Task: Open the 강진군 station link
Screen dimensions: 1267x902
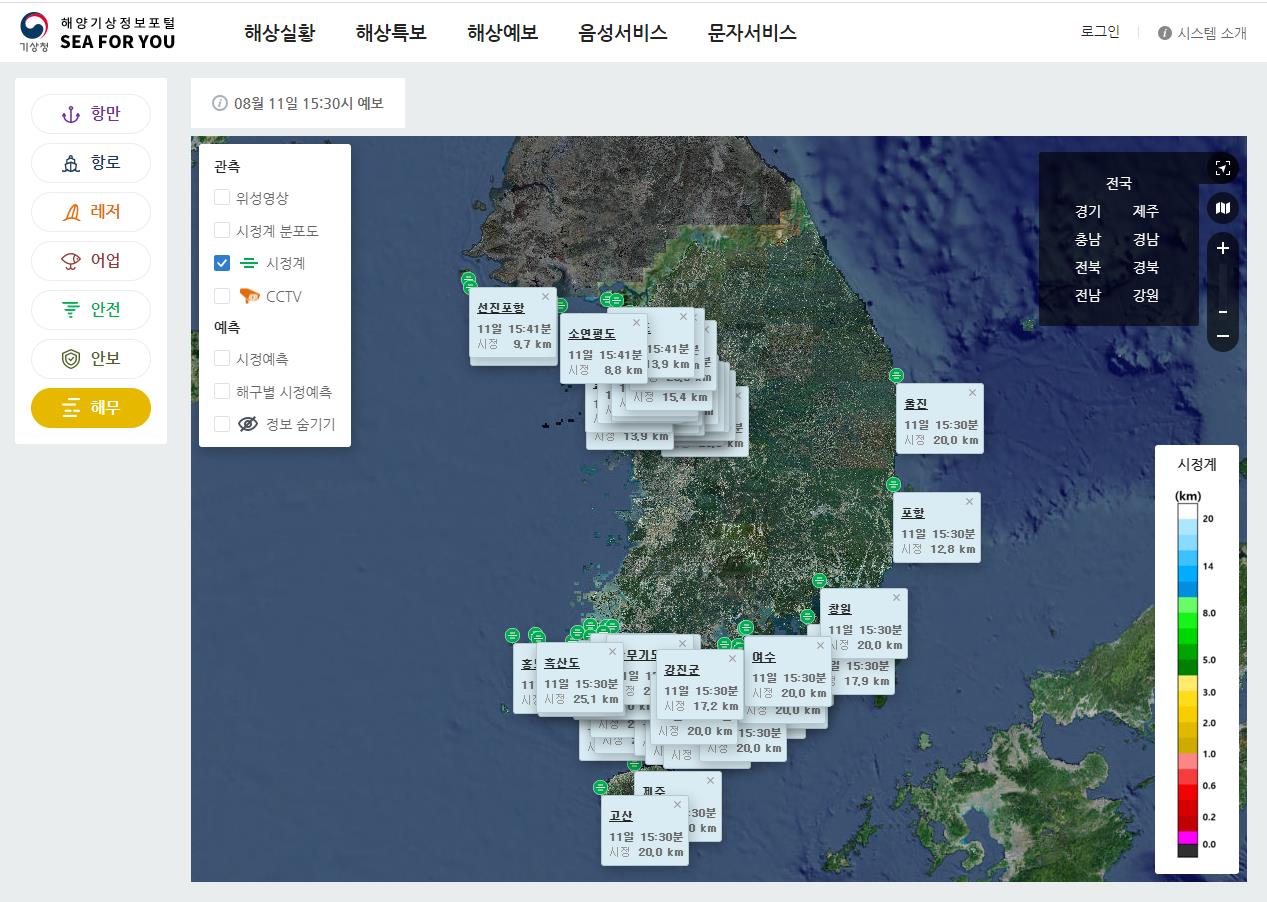Action: tap(682, 671)
